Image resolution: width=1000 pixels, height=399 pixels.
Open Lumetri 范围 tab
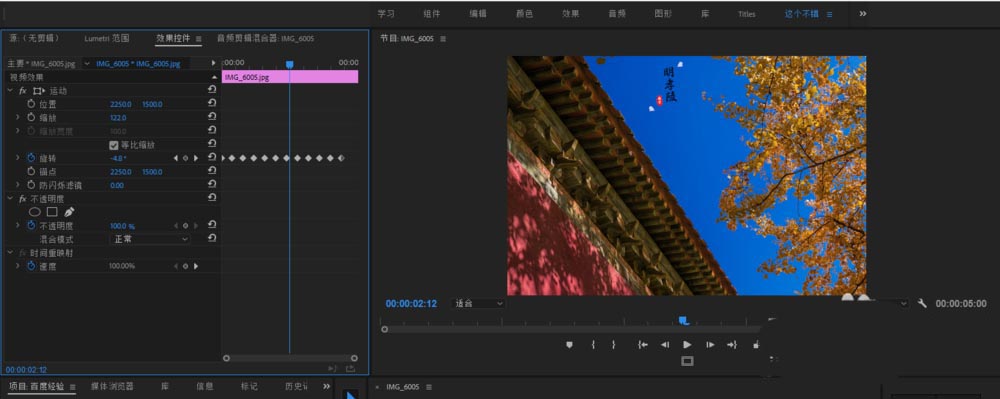pos(107,38)
